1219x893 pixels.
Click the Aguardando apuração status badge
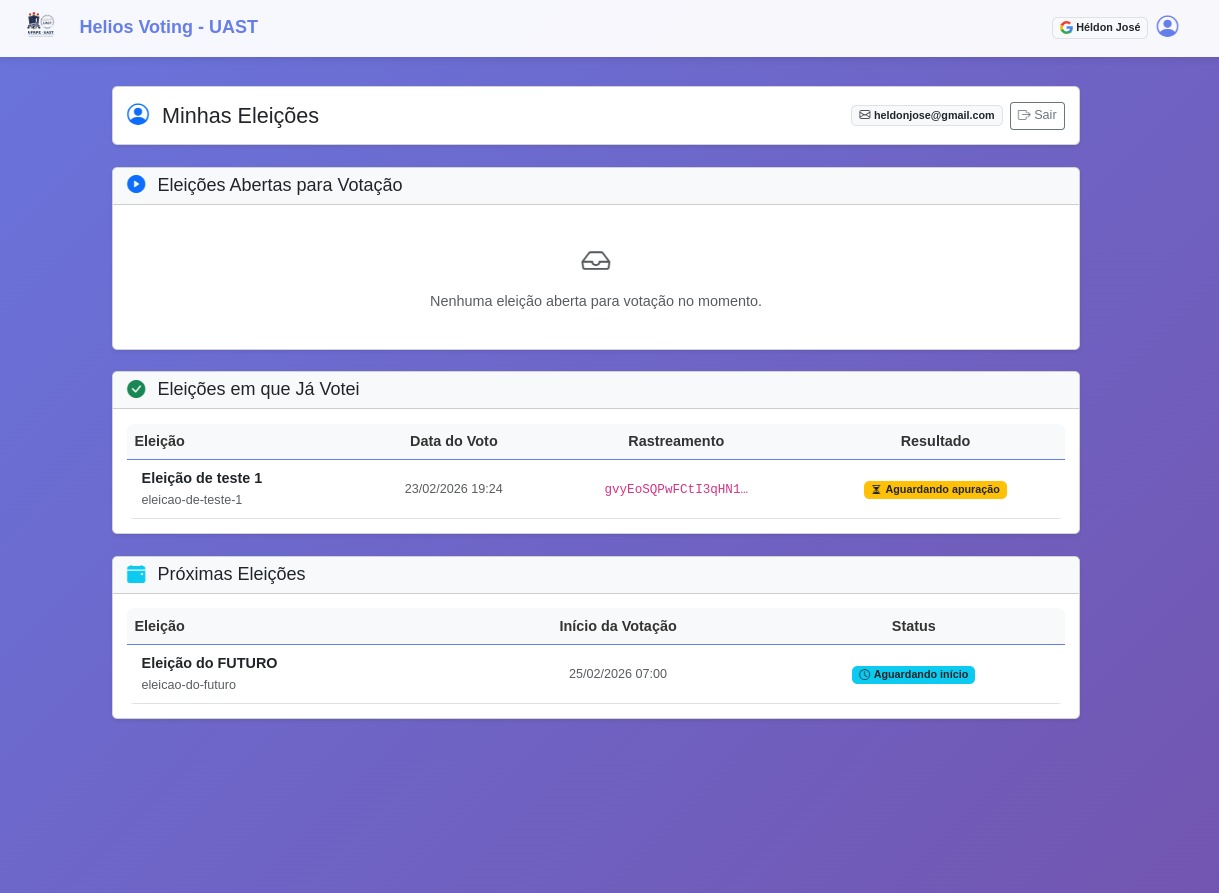935,489
